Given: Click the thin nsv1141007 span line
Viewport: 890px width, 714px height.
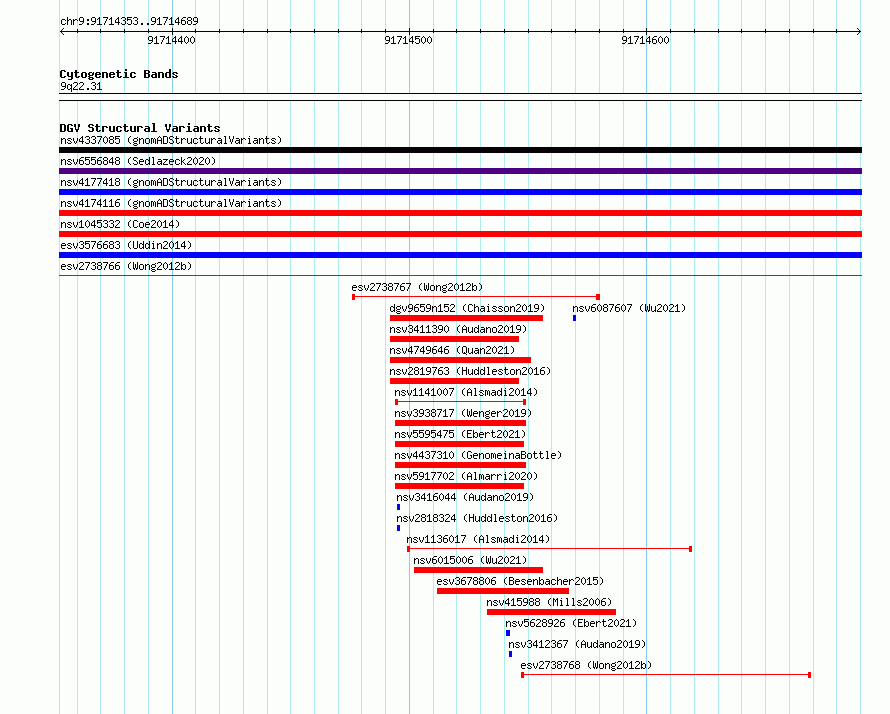Looking at the screenshot, I should [460, 402].
